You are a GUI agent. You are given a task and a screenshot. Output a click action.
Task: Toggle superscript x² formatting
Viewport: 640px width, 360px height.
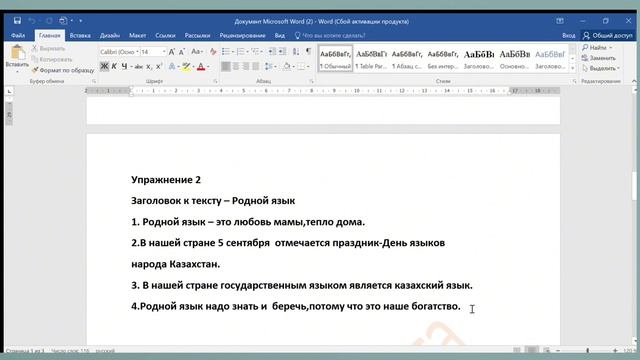pyautogui.click(x=159, y=66)
